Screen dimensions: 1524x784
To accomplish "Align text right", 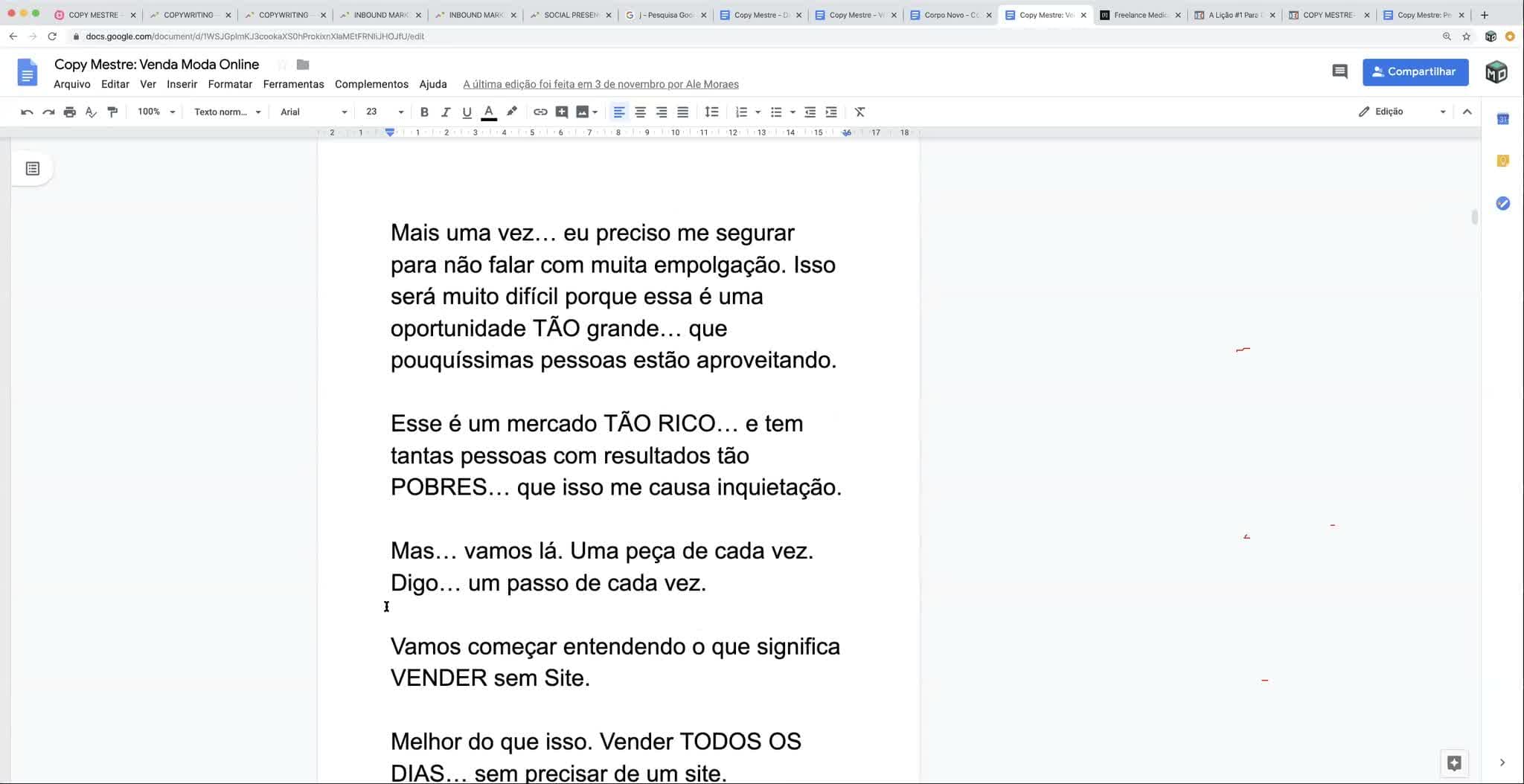I will pyautogui.click(x=662, y=112).
